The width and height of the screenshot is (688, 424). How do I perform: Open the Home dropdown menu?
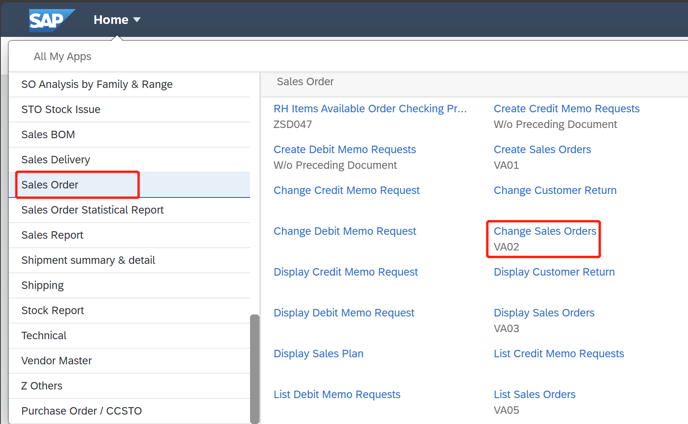pos(117,20)
